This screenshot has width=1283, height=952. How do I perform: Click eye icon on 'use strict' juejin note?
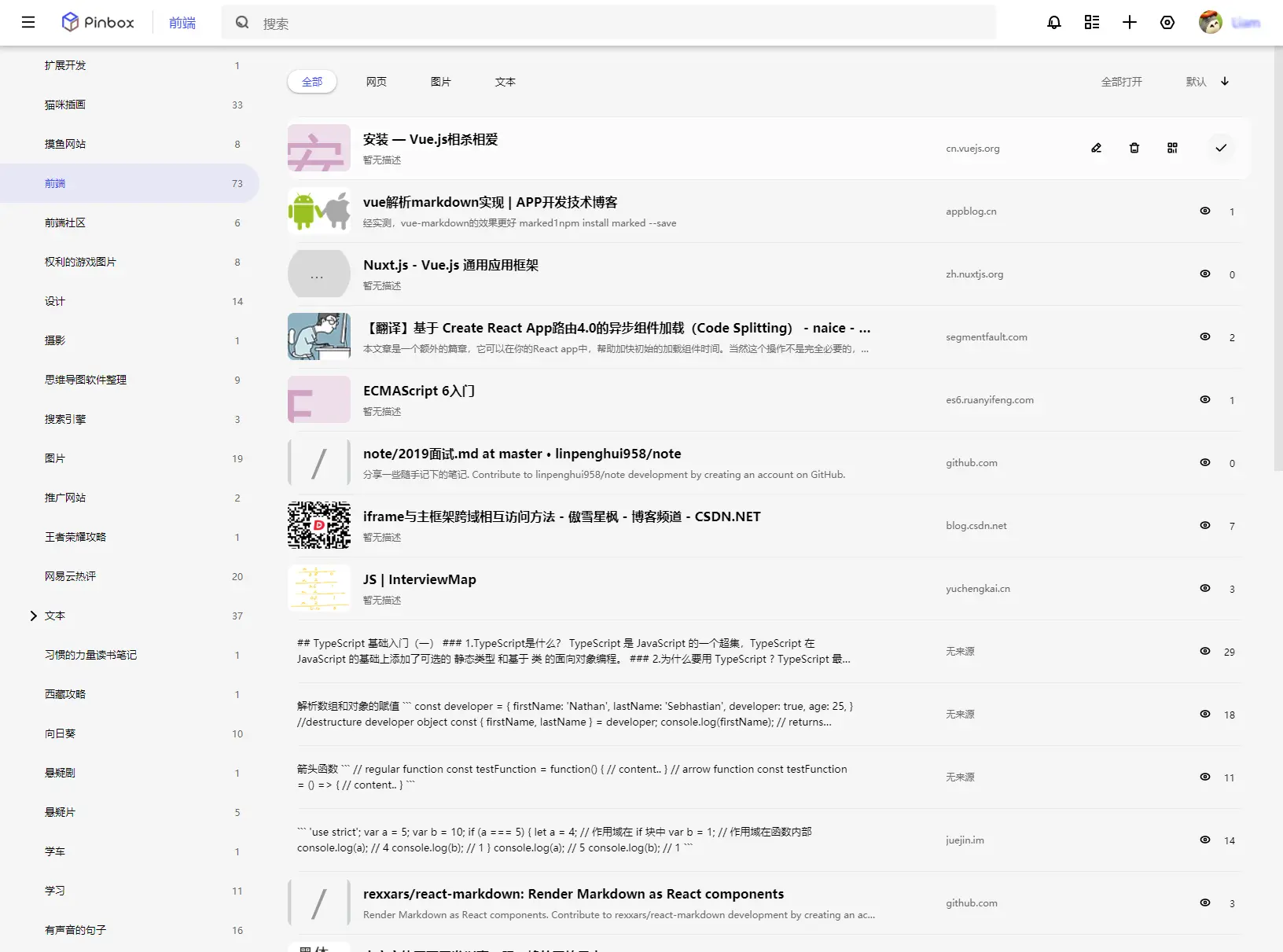point(1205,840)
